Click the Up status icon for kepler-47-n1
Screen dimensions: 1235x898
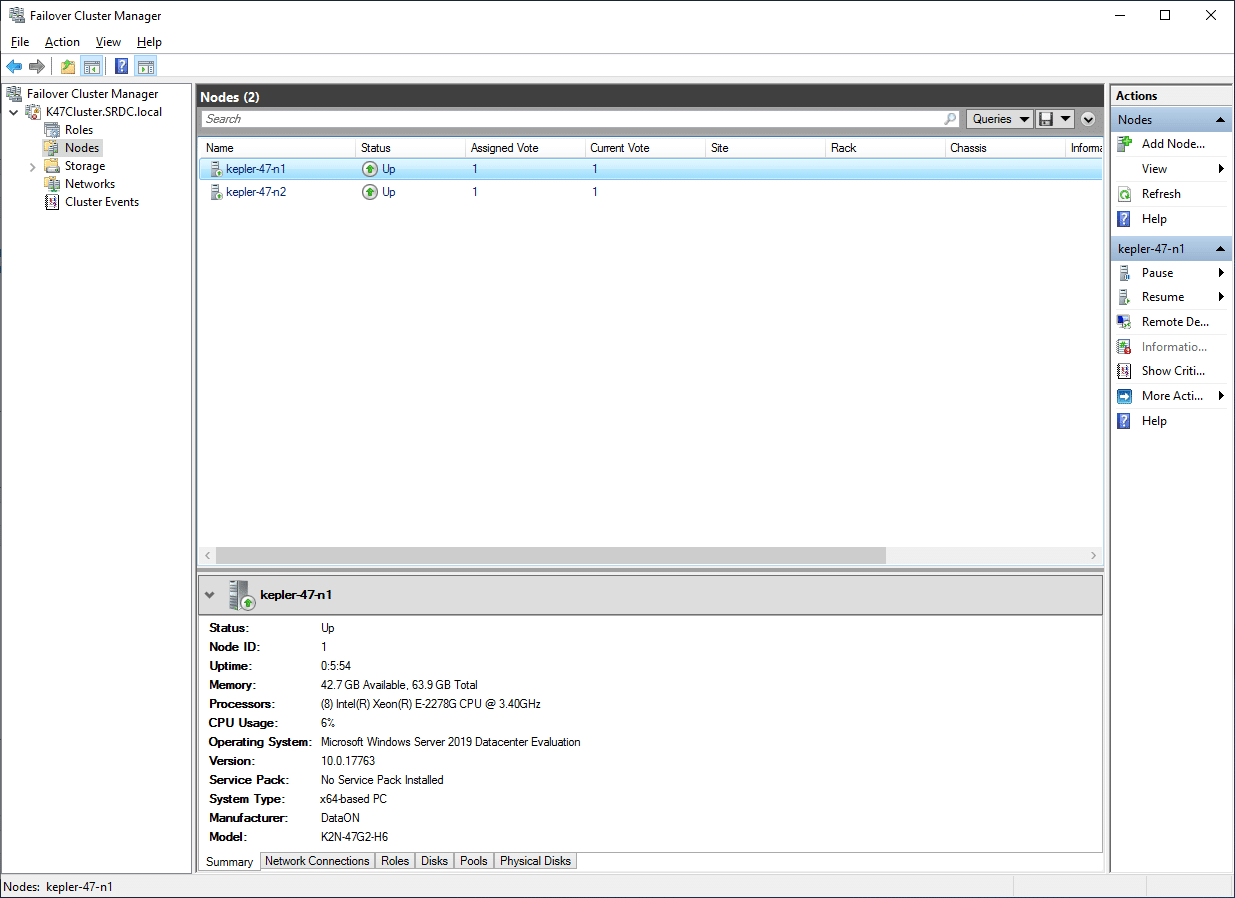click(370, 169)
